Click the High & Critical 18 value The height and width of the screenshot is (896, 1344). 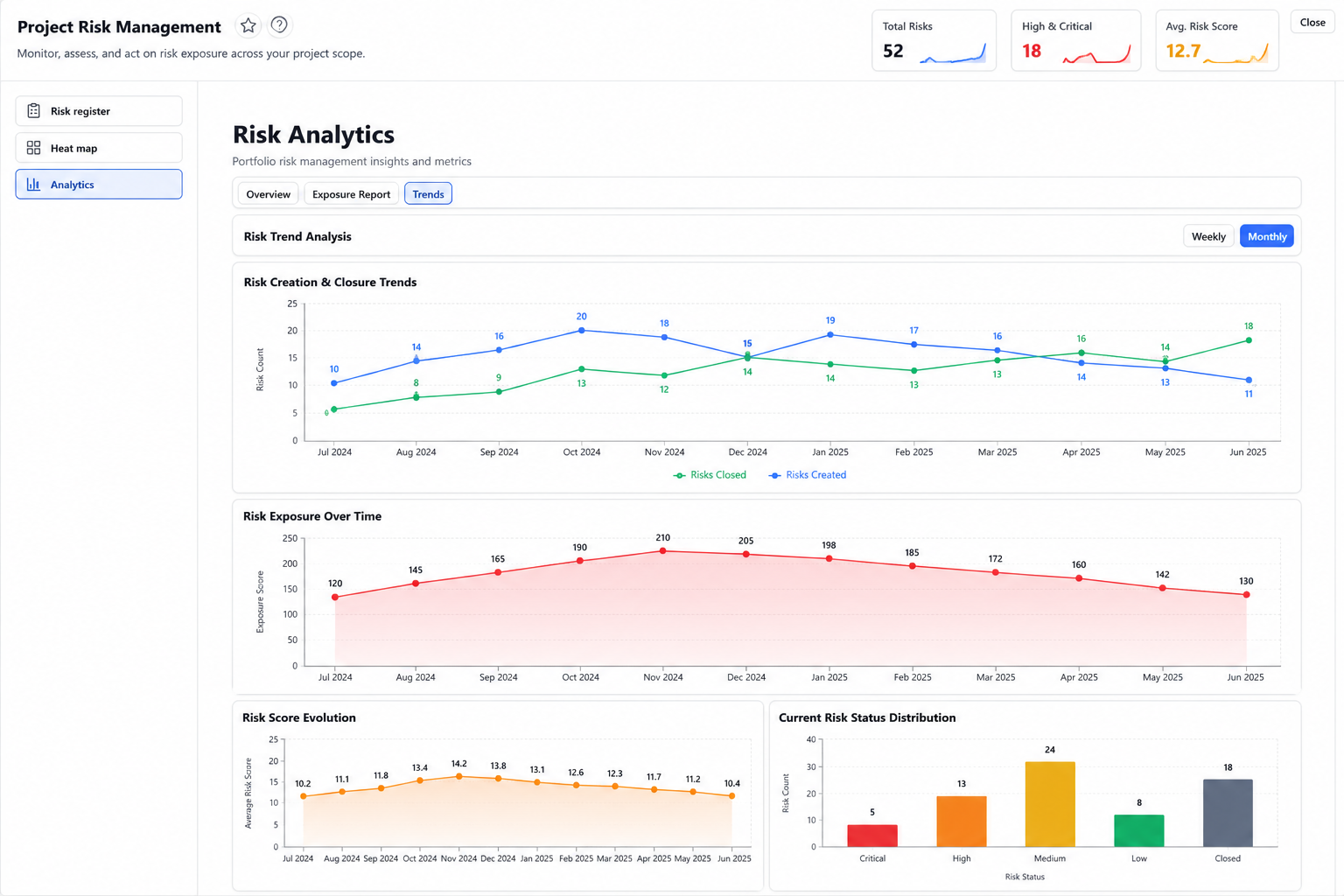pyautogui.click(x=1032, y=52)
